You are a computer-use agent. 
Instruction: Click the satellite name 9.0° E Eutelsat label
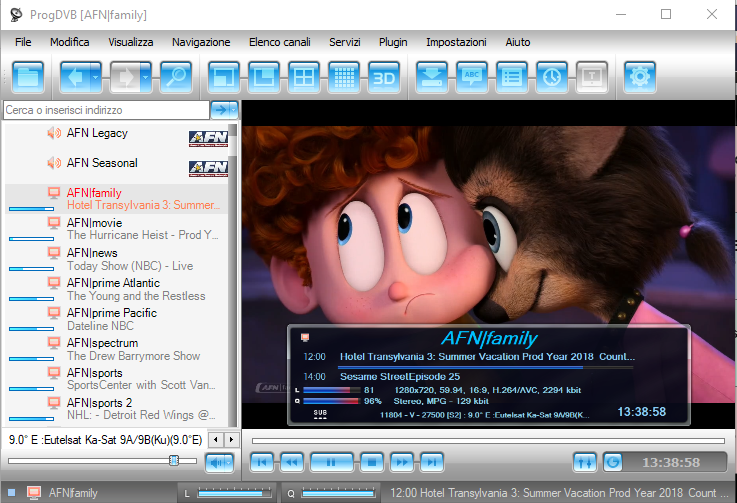click(105, 440)
